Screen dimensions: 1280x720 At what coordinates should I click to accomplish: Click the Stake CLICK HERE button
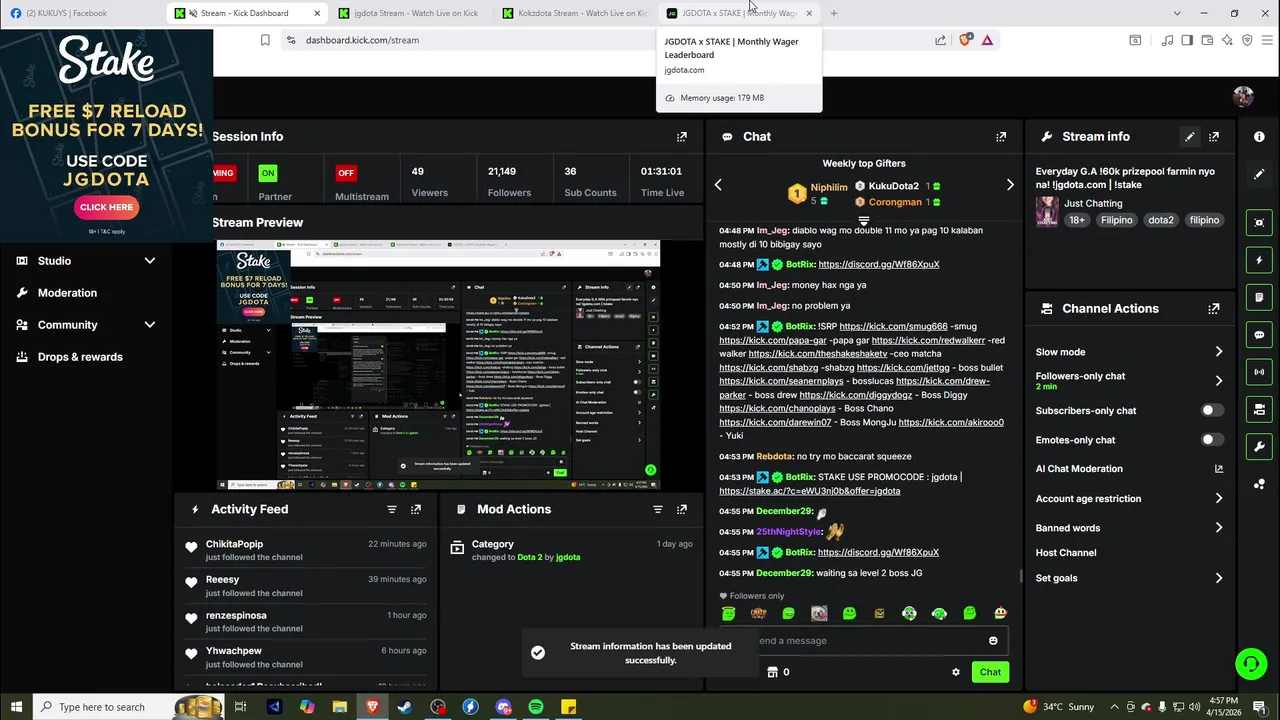pyautogui.click(x=106, y=207)
